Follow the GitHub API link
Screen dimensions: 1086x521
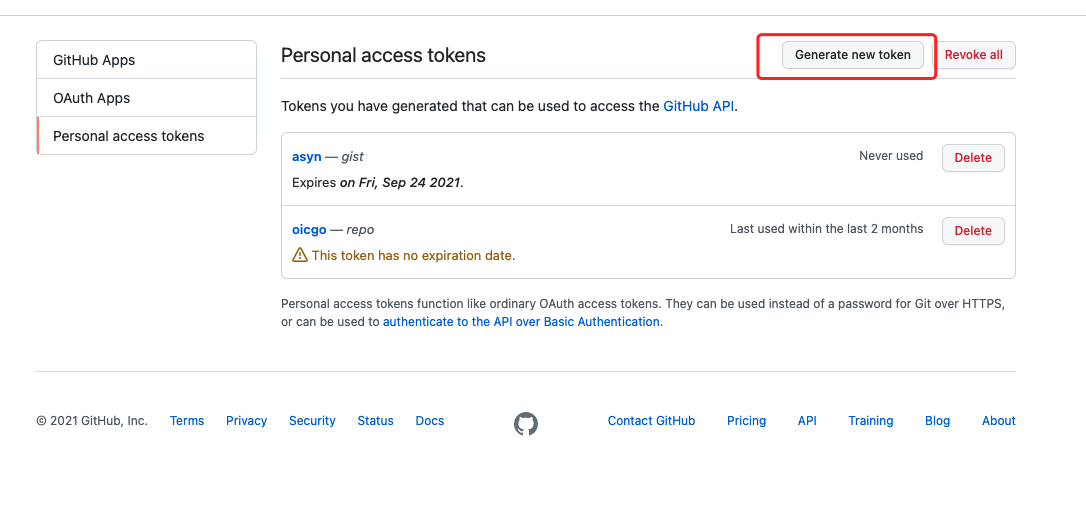coord(699,106)
